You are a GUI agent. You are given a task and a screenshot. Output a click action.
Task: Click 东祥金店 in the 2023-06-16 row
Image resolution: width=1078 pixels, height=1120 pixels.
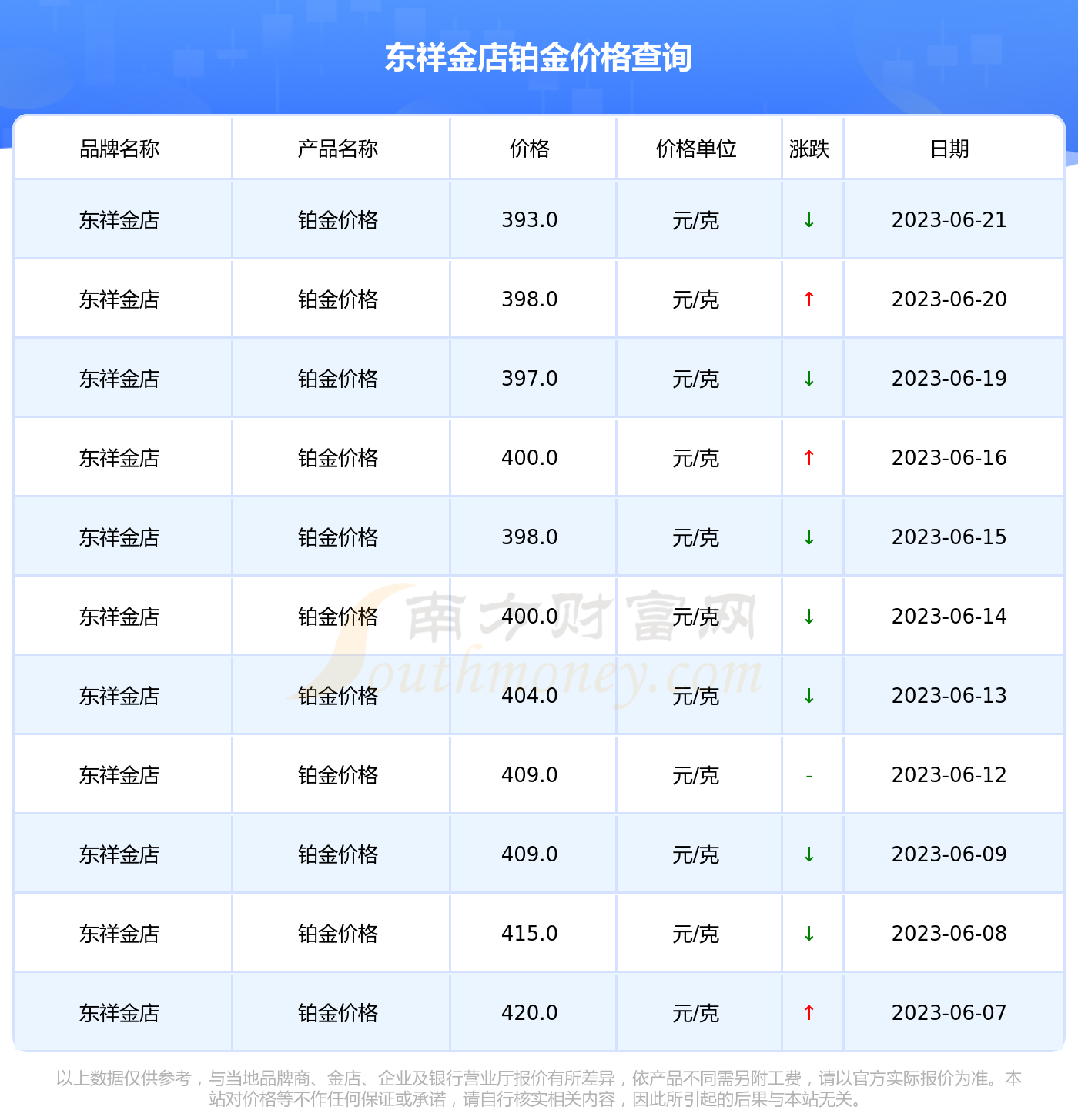(x=119, y=458)
